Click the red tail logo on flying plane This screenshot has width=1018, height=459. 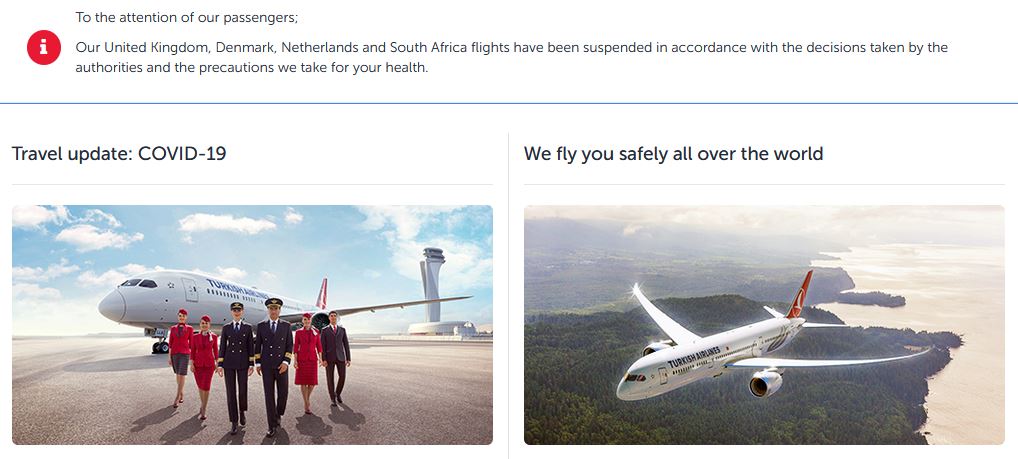(x=800, y=294)
